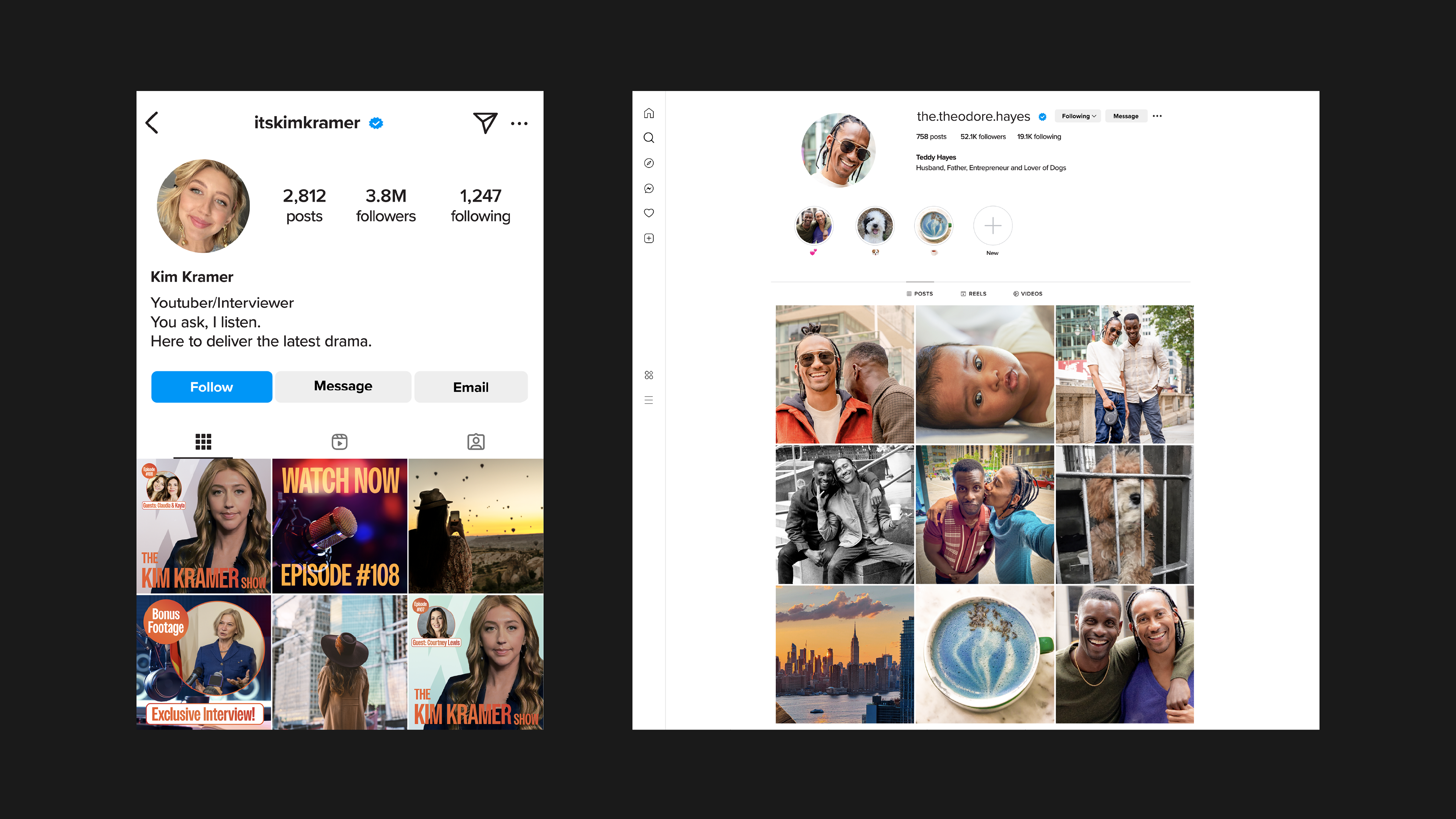Image resolution: width=1456 pixels, height=819 pixels.
Task: Tap the paper plane share icon
Action: click(485, 122)
